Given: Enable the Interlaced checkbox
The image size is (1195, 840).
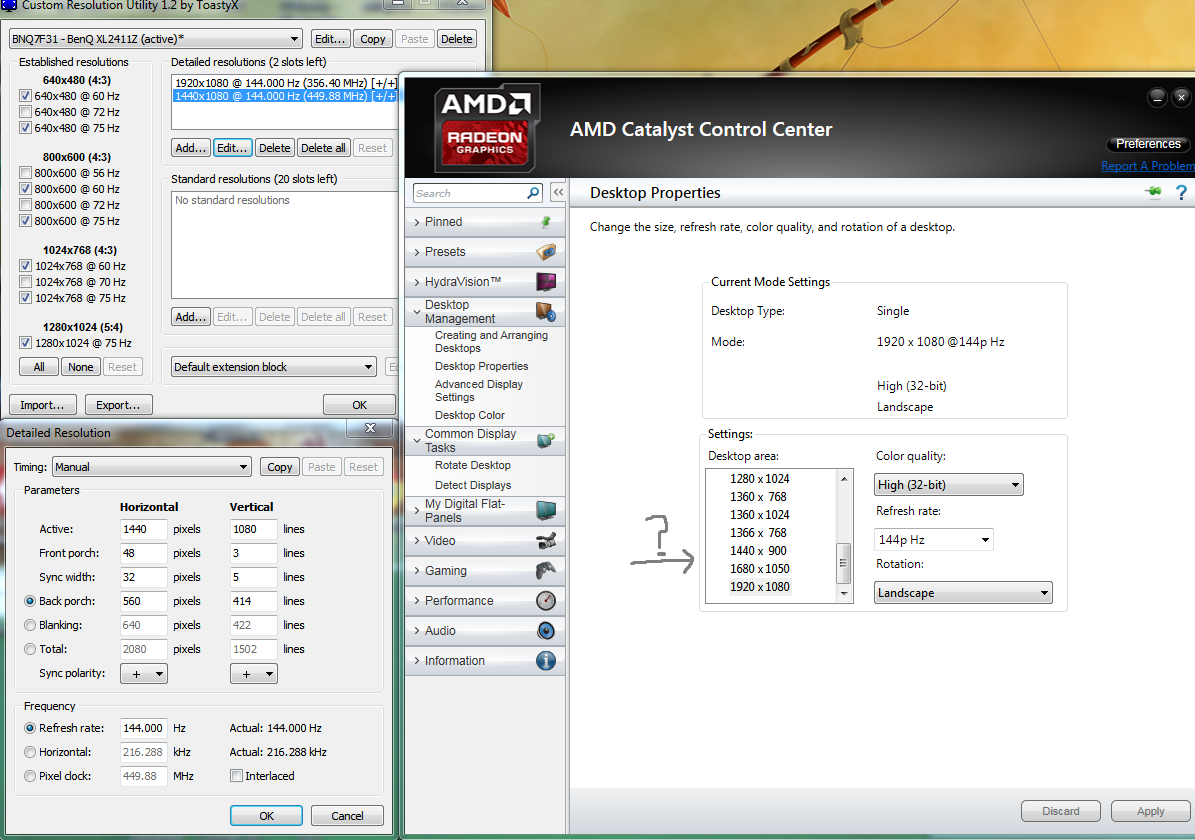Looking at the screenshot, I should coord(236,776).
